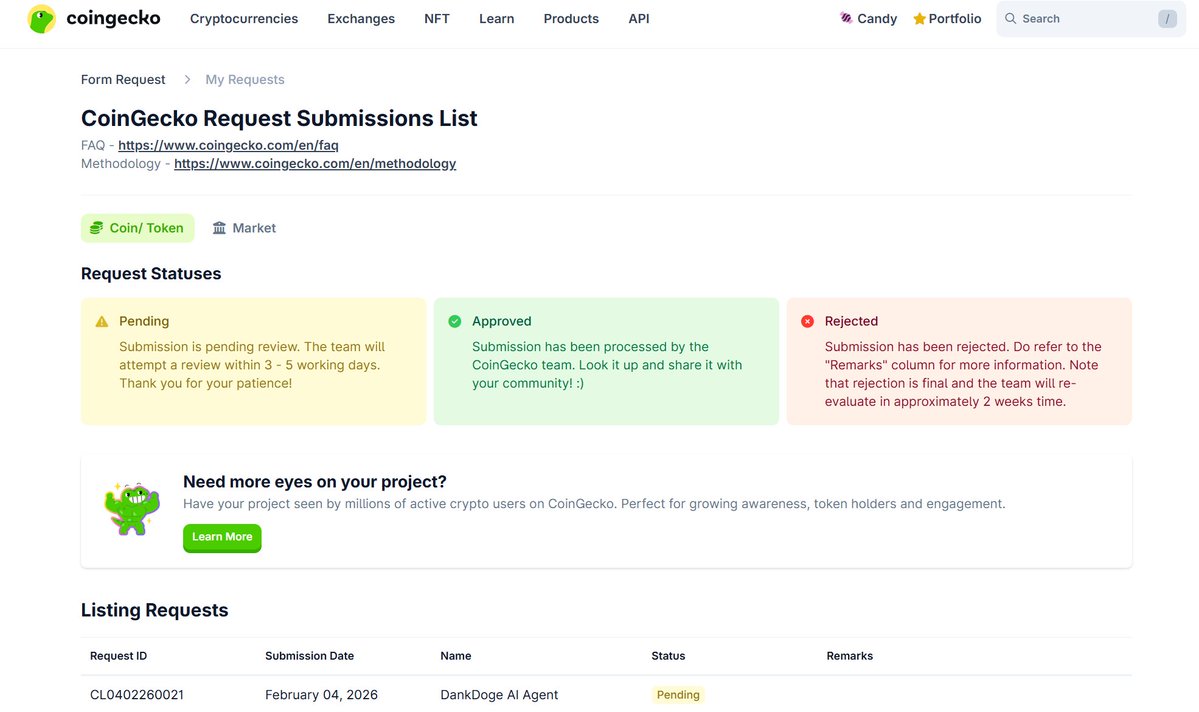Click the Request ID column header
The width and height of the screenshot is (1199, 712).
(119, 656)
